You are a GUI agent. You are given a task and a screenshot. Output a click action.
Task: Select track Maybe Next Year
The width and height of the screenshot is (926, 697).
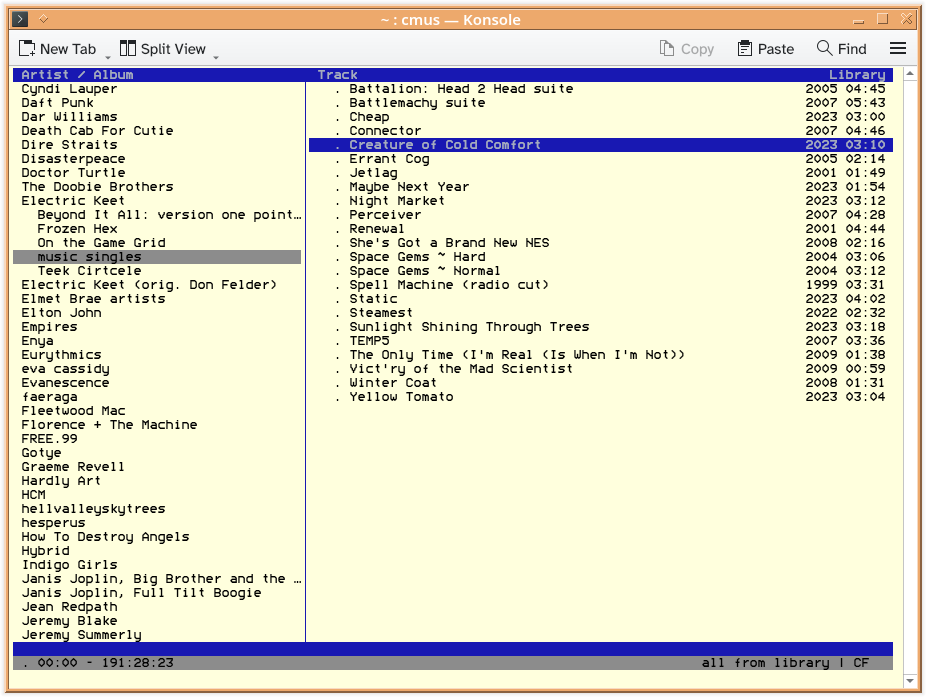click(x=601, y=187)
